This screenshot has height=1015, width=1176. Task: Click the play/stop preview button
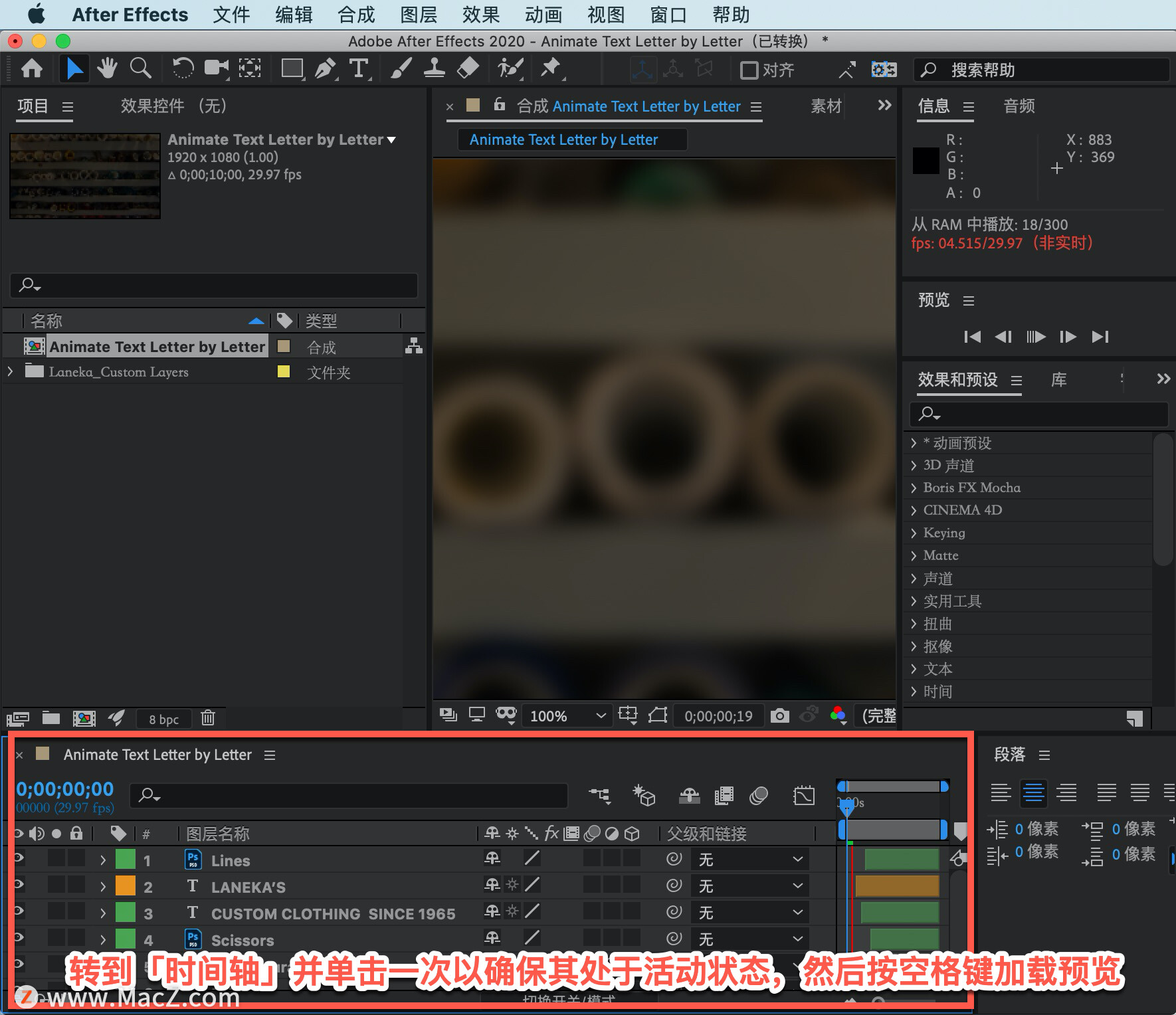pos(1035,337)
